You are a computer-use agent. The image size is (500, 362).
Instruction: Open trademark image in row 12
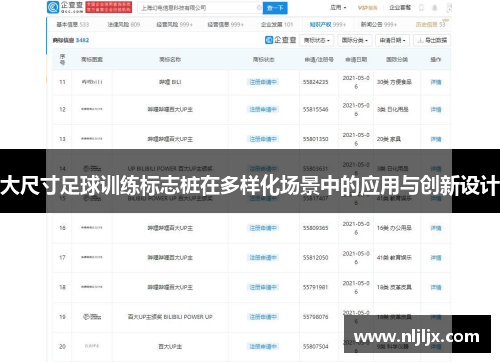click(x=92, y=109)
